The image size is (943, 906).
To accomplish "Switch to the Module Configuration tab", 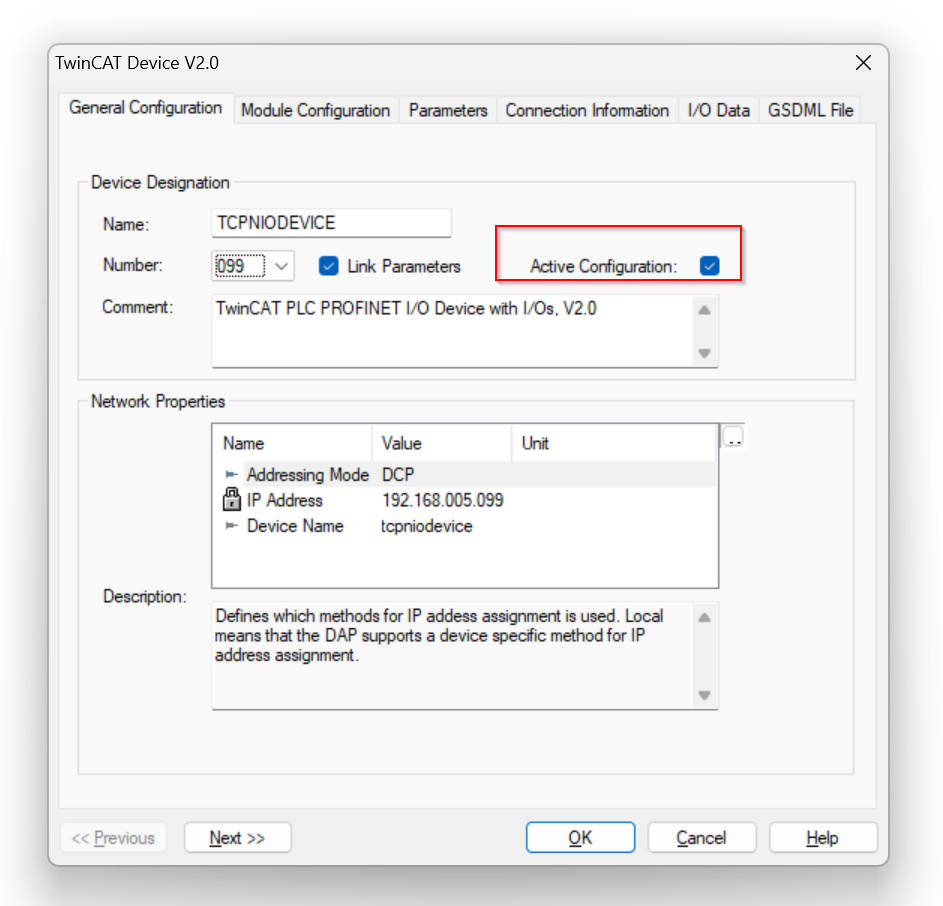I will coord(316,110).
